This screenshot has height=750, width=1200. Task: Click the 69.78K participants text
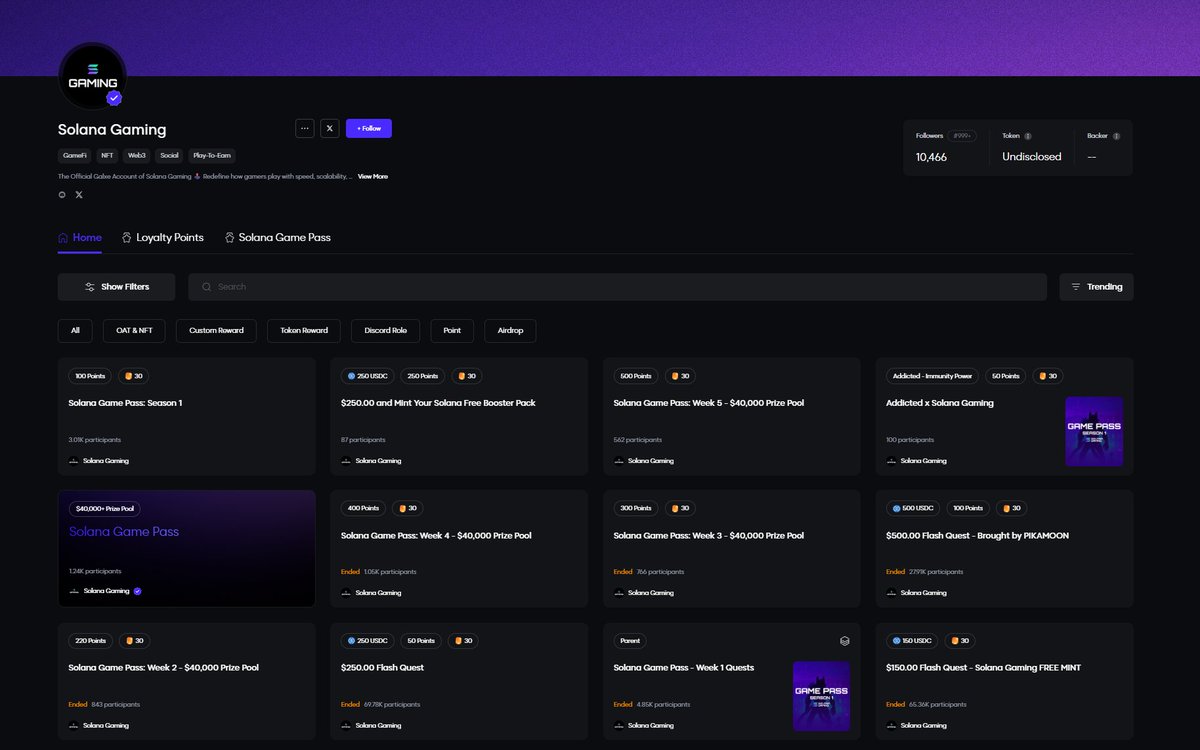pos(390,704)
